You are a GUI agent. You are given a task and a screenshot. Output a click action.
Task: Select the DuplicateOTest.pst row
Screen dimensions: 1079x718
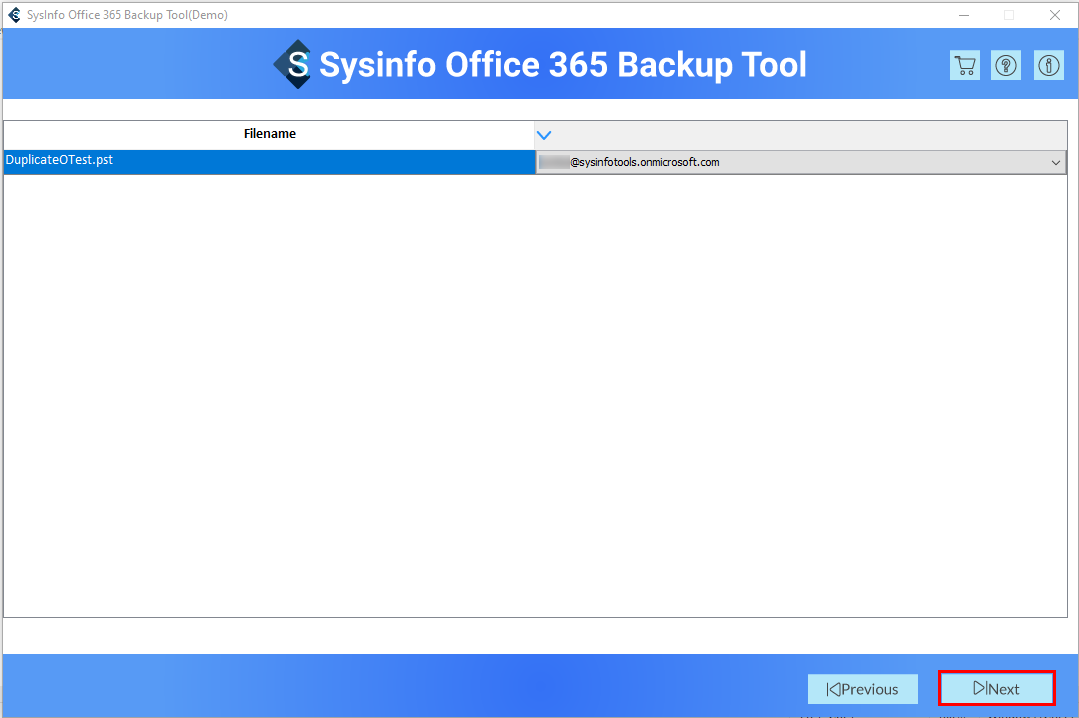click(x=269, y=161)
